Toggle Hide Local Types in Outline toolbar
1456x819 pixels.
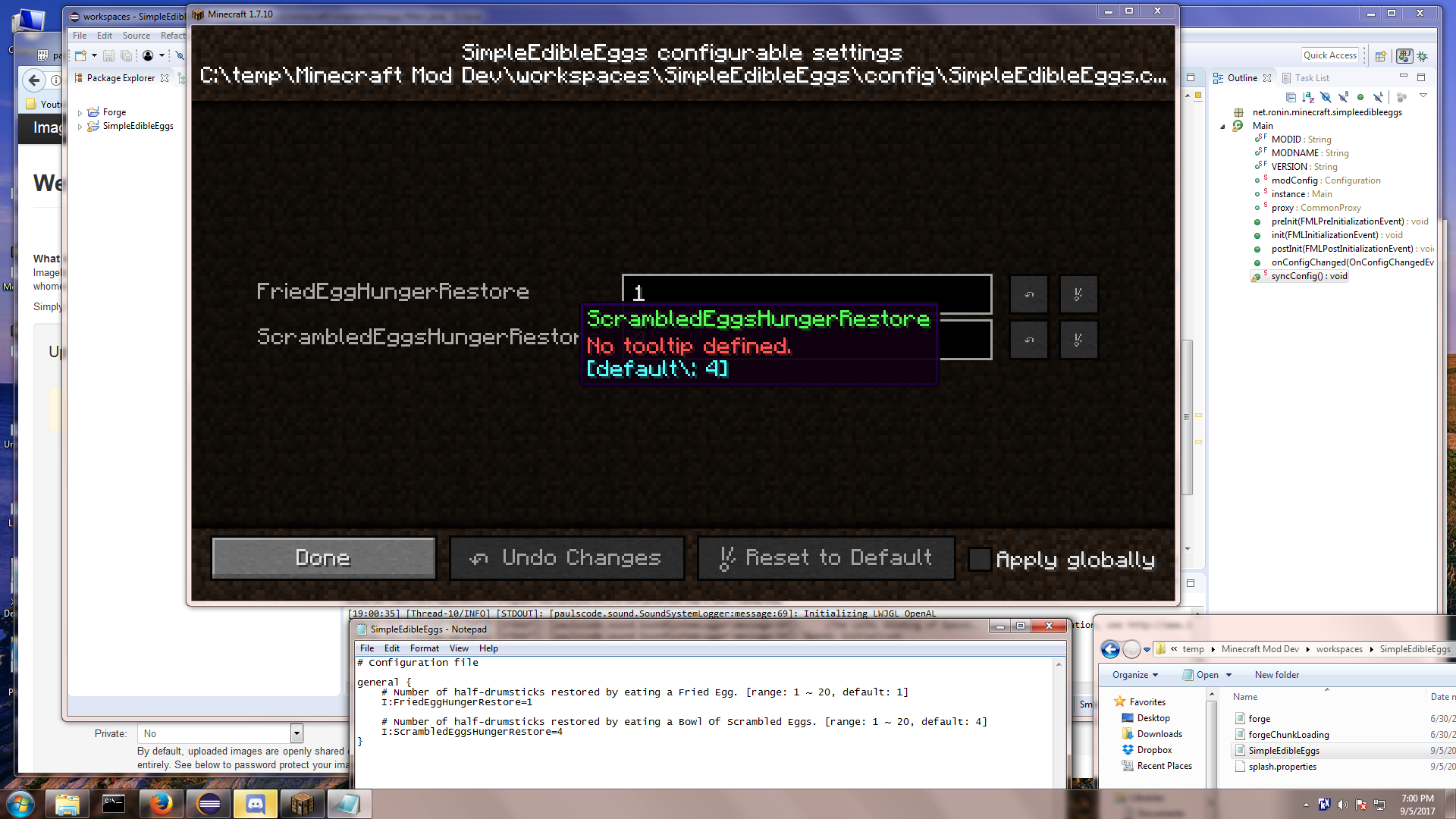coord(1378,97)
